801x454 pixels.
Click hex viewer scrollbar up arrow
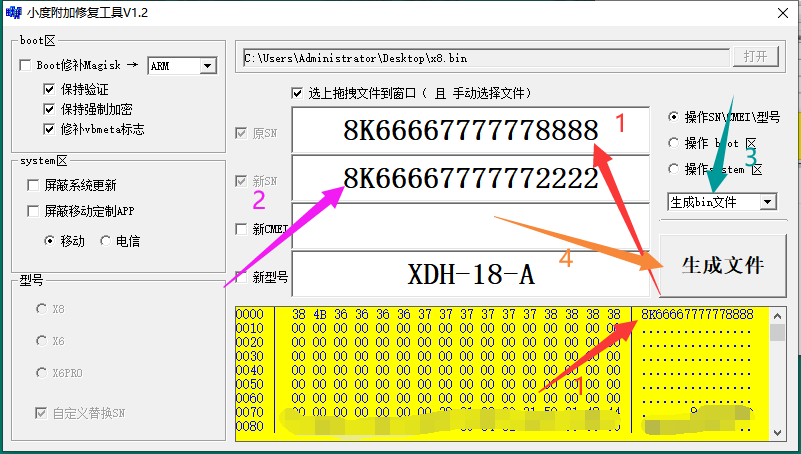pos(777,316)
